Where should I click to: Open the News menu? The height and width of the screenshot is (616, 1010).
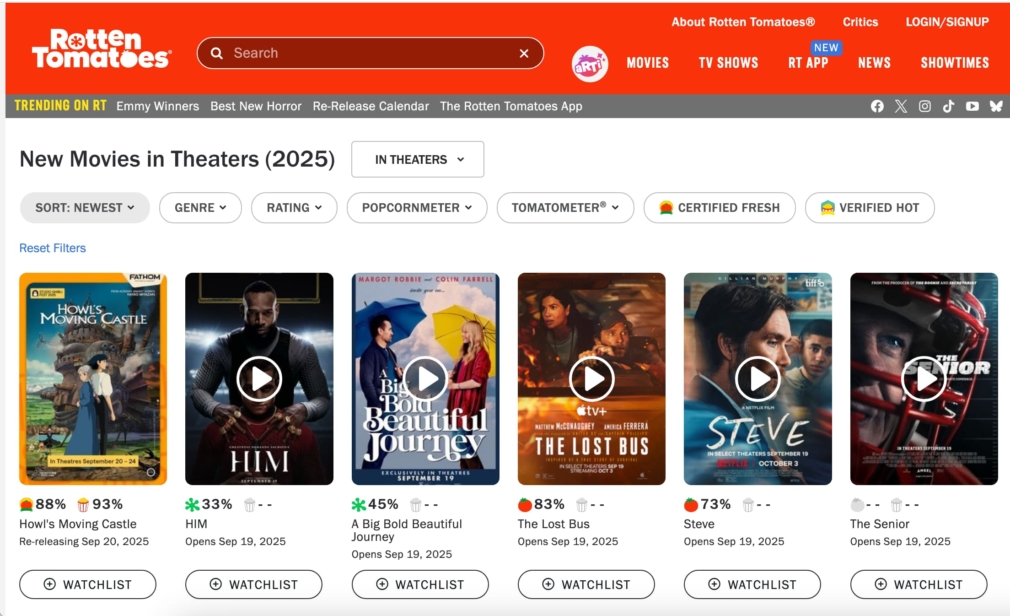coord(874,63)
